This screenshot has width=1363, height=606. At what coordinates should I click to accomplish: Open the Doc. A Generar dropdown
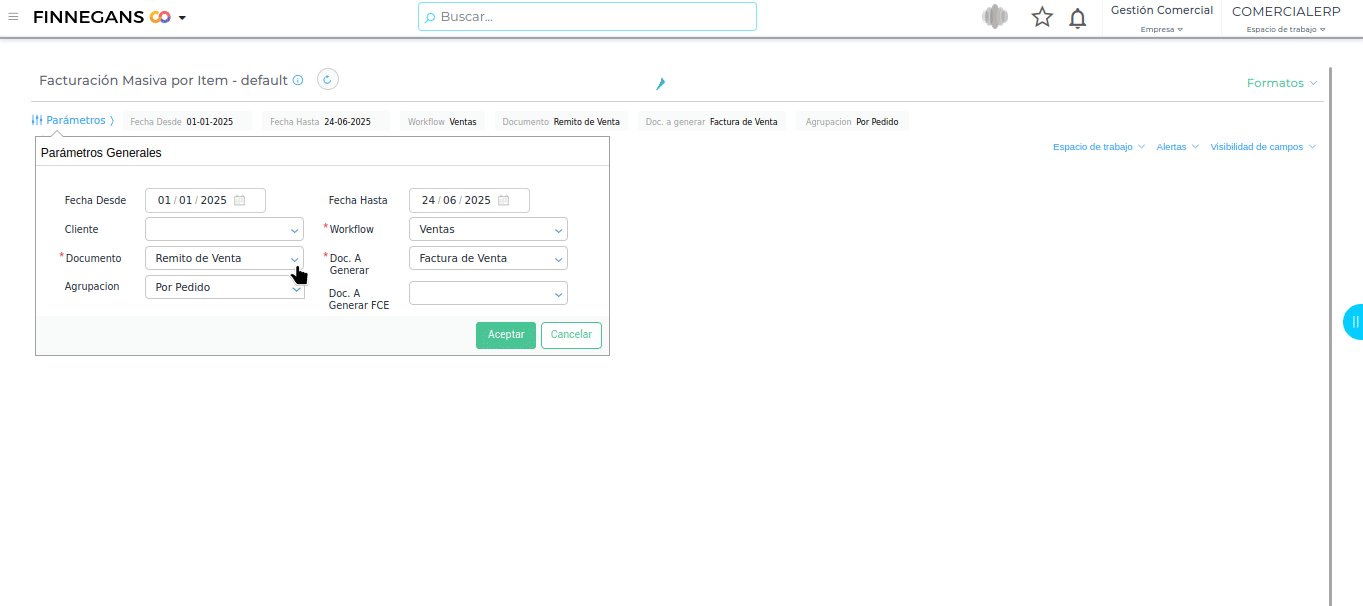(x=488, y=258)
